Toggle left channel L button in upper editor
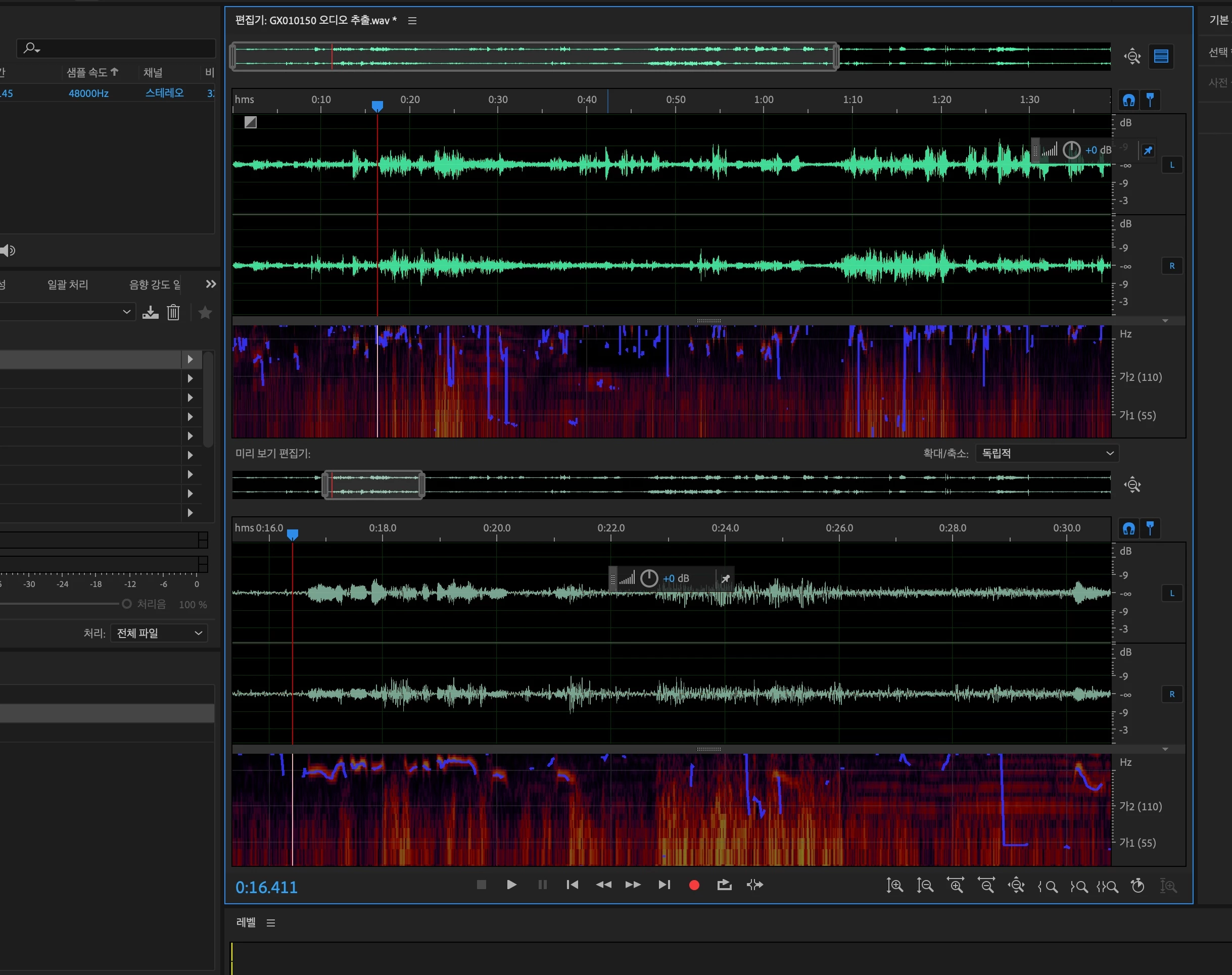 [x=1172, y=165]
